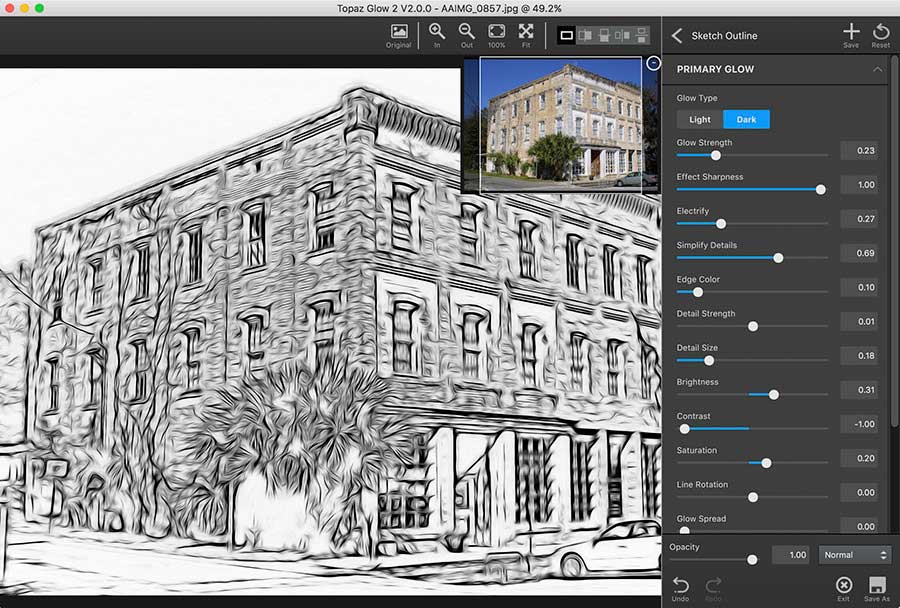Screen dimensions: 900x608
Task: Exit the Topaz Glow plugin
Action: (843, 588)
